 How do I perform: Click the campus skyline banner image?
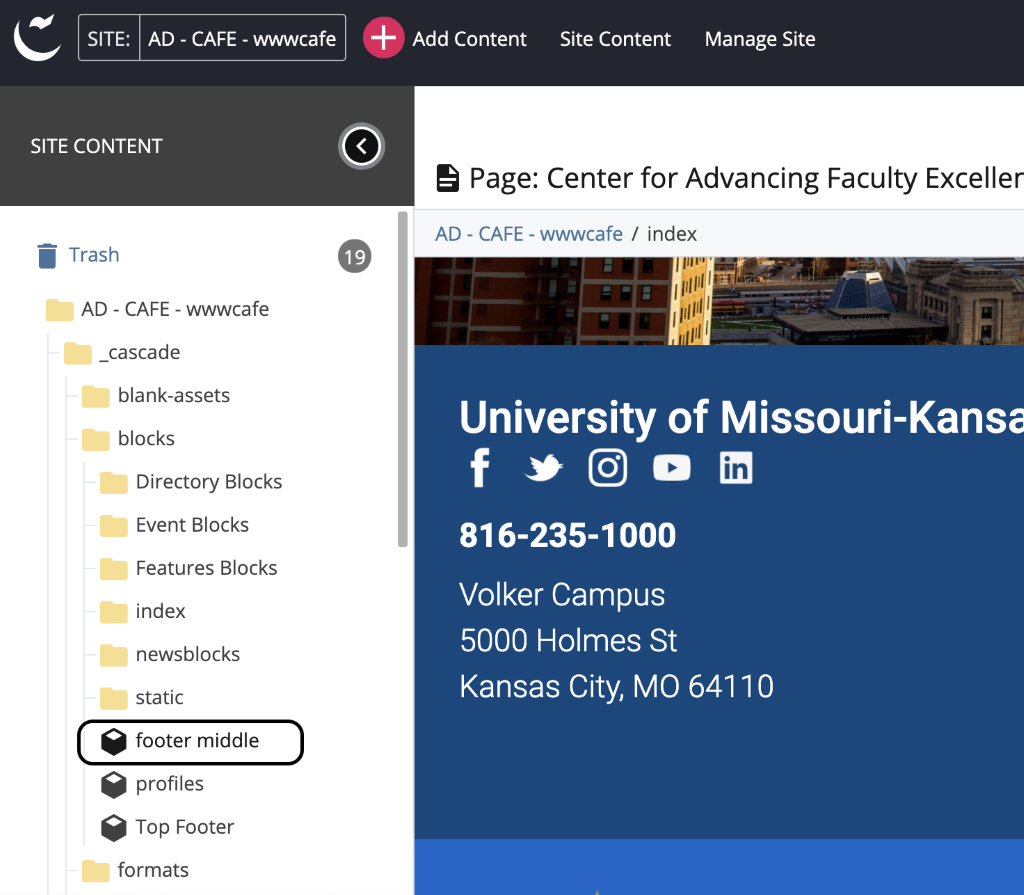tap(719, 301)
